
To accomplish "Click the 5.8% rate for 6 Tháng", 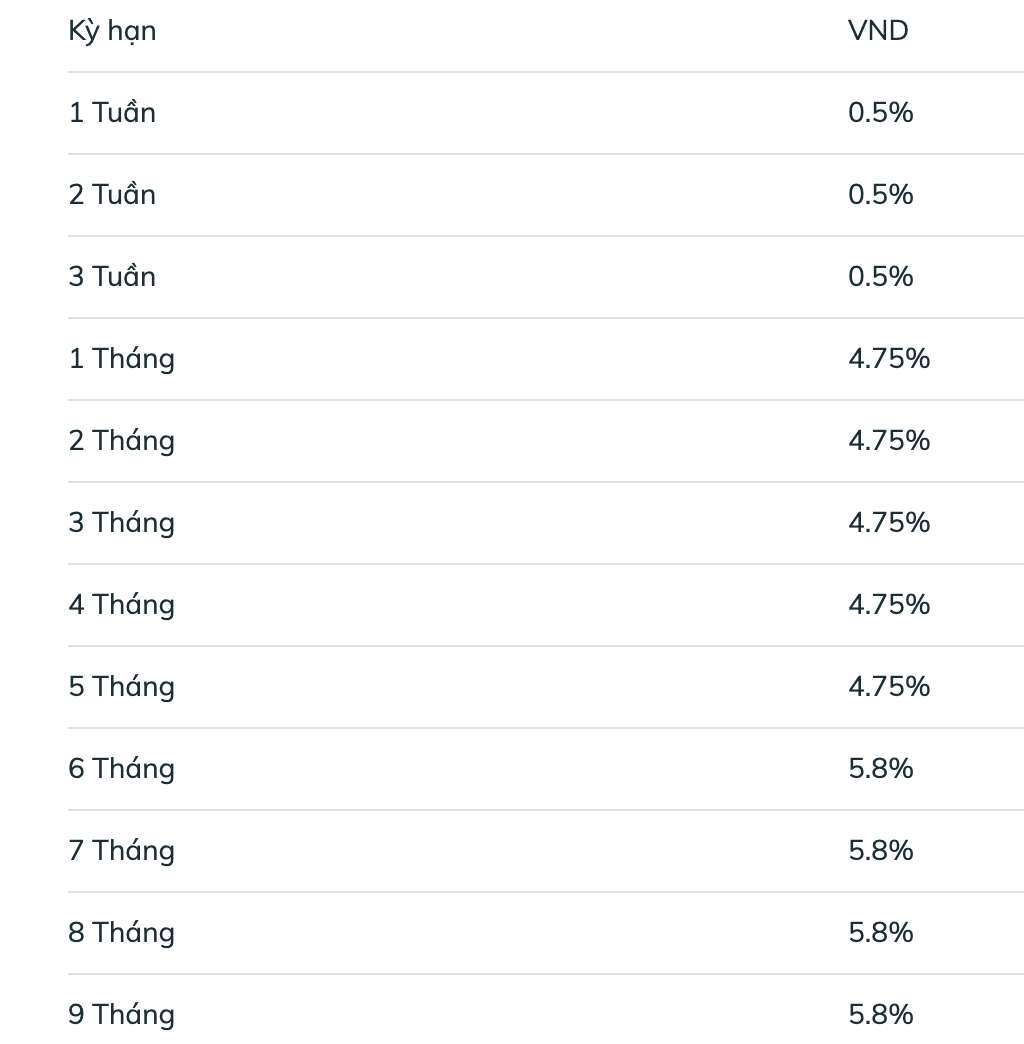I will (x=880, y=769).
